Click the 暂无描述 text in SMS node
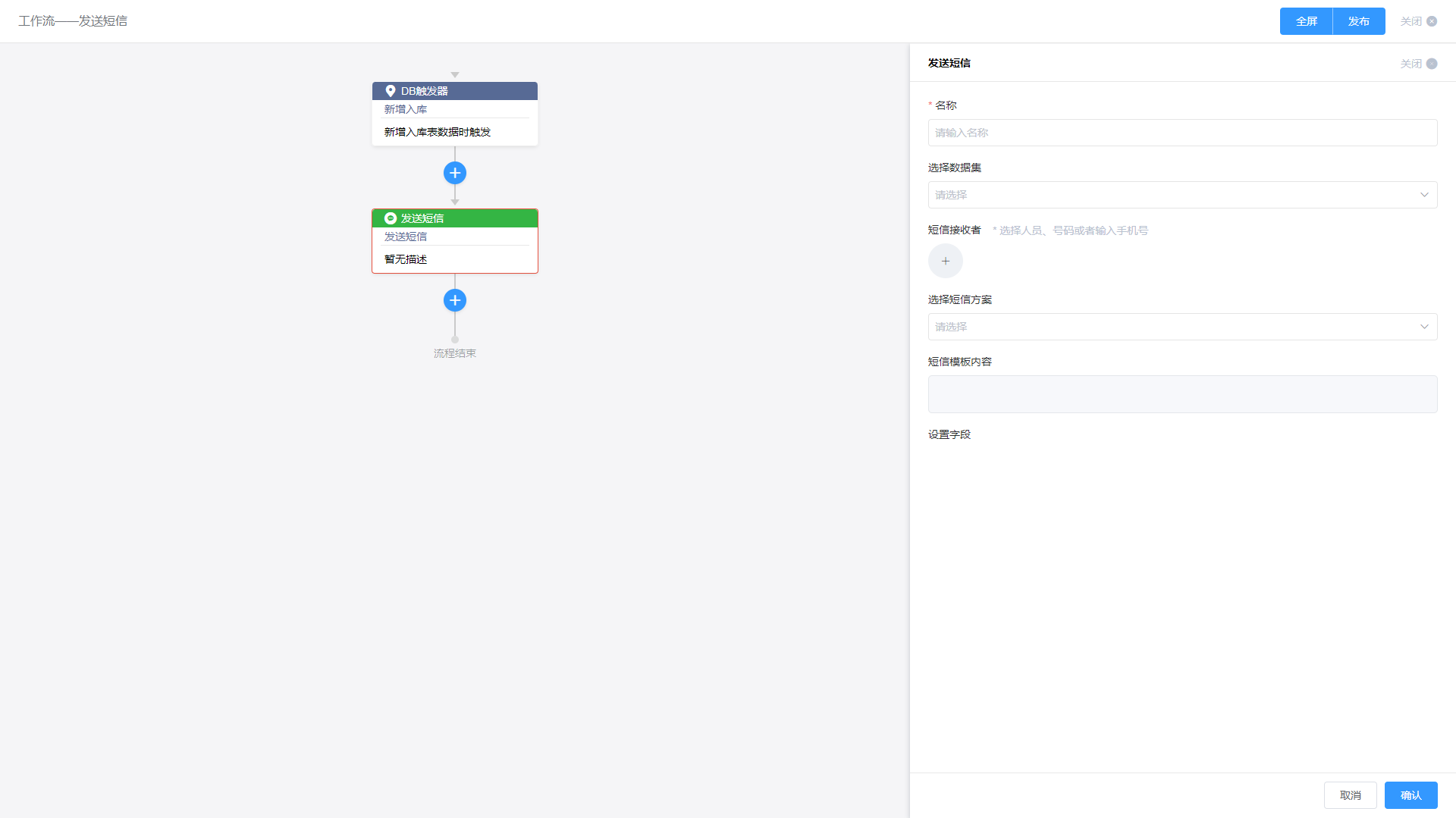The width and height of the screenshot is (1456, 818). tap(406, 259)
